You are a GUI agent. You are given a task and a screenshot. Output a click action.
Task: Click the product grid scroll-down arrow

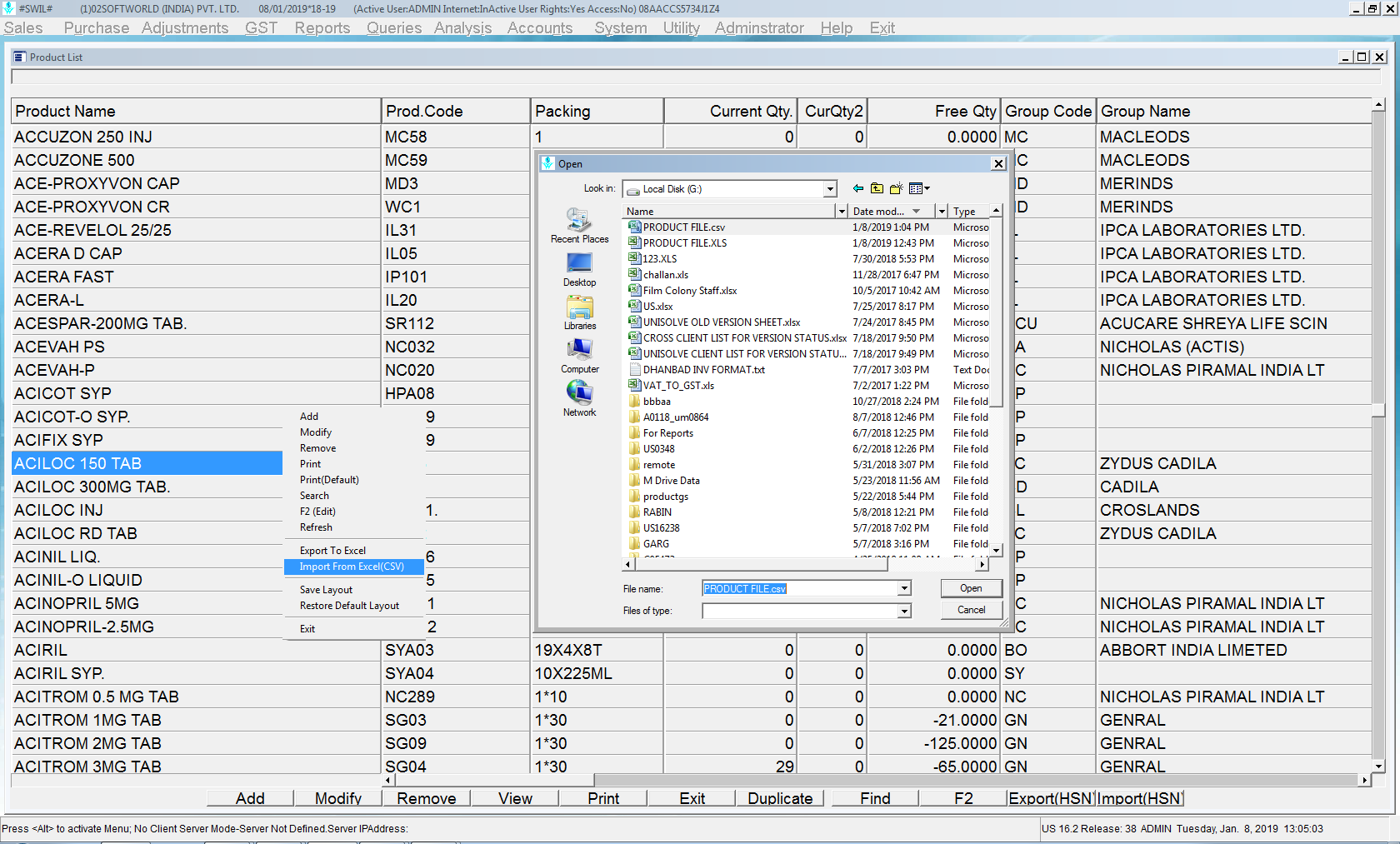pos(1378,767)
